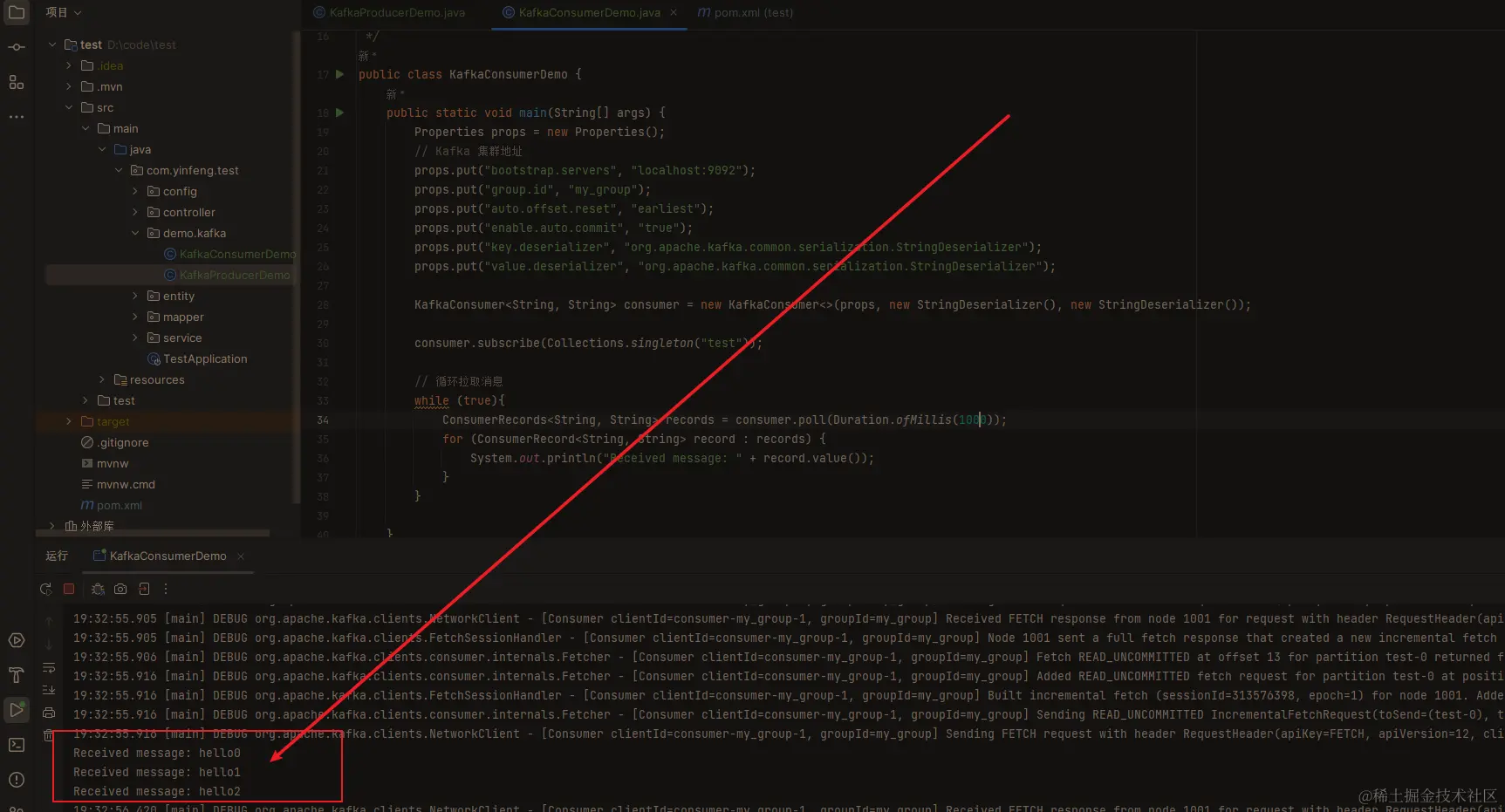
Task: Close the KafkaConsumerDemo.java editor tab
Action: point(674,13)
